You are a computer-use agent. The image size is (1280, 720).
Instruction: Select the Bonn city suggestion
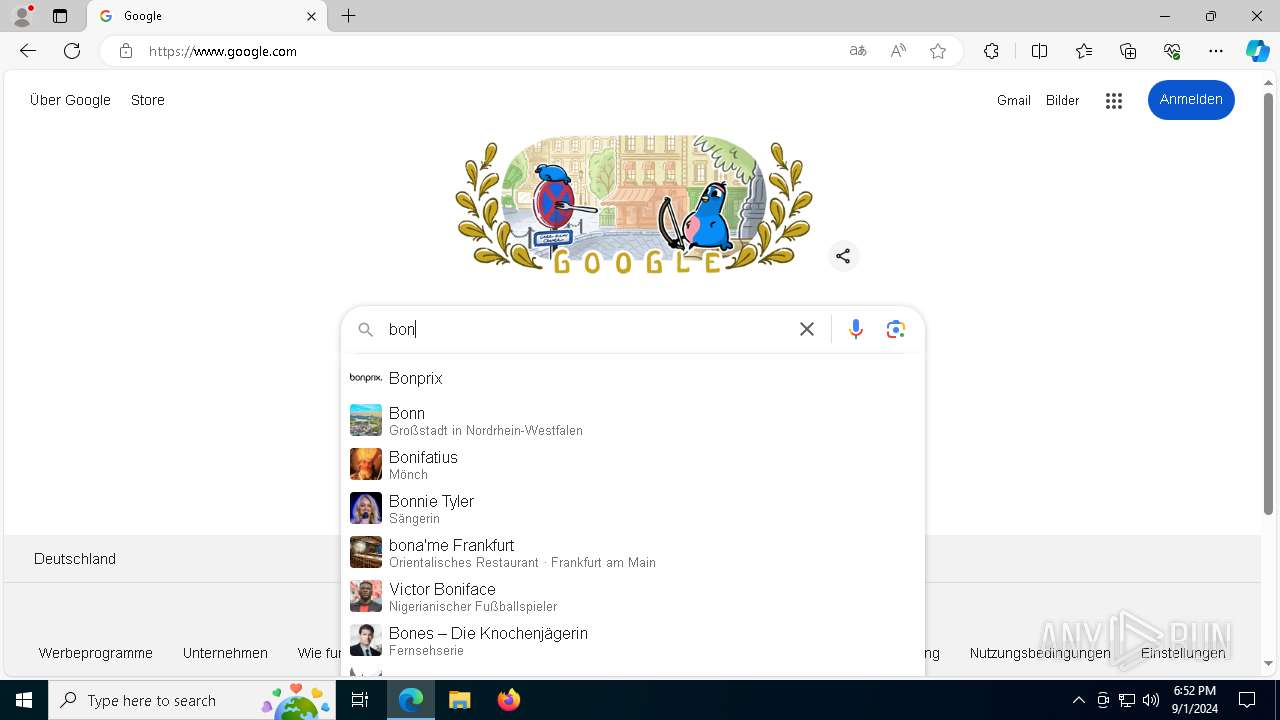(x=632, y=421)
